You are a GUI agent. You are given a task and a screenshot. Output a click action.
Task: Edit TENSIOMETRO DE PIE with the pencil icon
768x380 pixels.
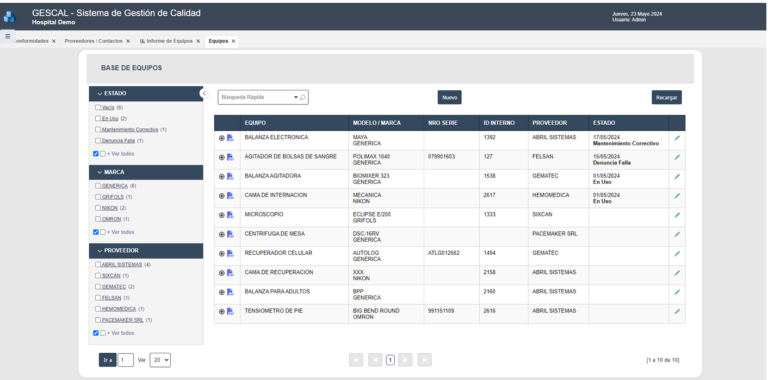tap(677, 311)
